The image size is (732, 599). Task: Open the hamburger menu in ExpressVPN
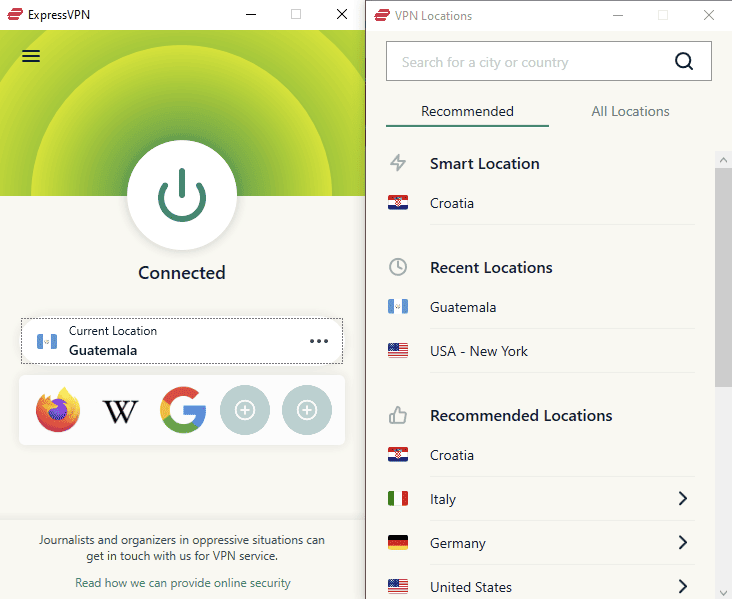coord(31,56)
